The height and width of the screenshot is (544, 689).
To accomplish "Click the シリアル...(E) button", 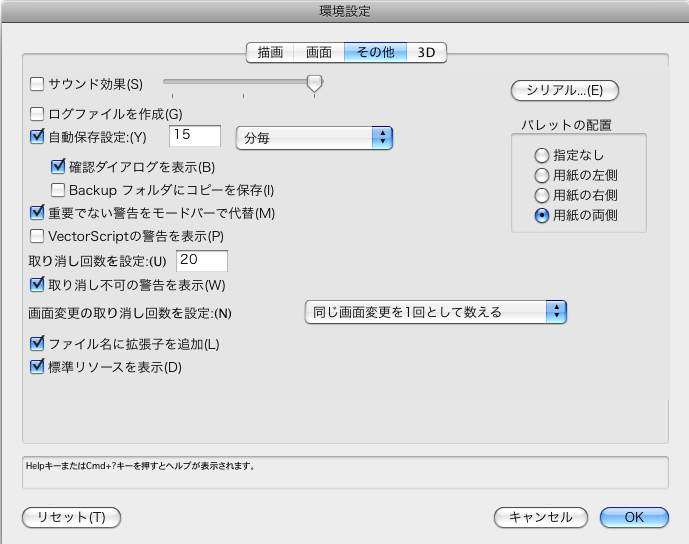I will (x=565, y=91).
